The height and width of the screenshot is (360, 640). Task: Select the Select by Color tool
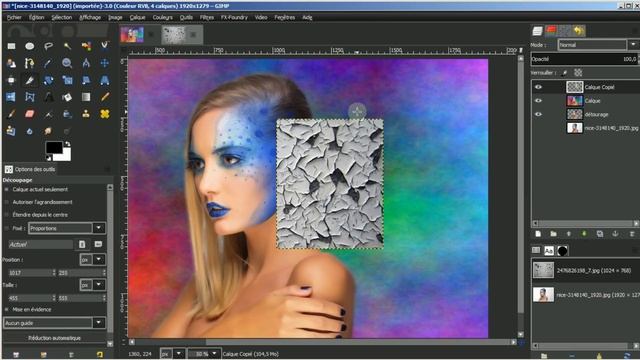(86, 46)
